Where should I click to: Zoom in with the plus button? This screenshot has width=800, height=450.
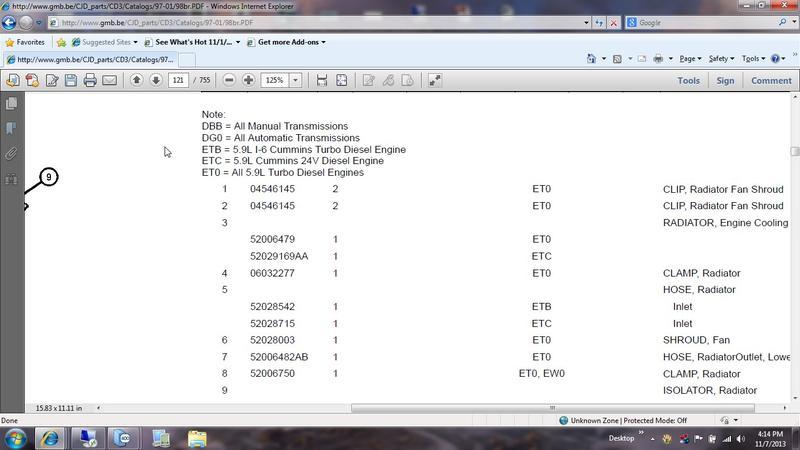[248, 80]
